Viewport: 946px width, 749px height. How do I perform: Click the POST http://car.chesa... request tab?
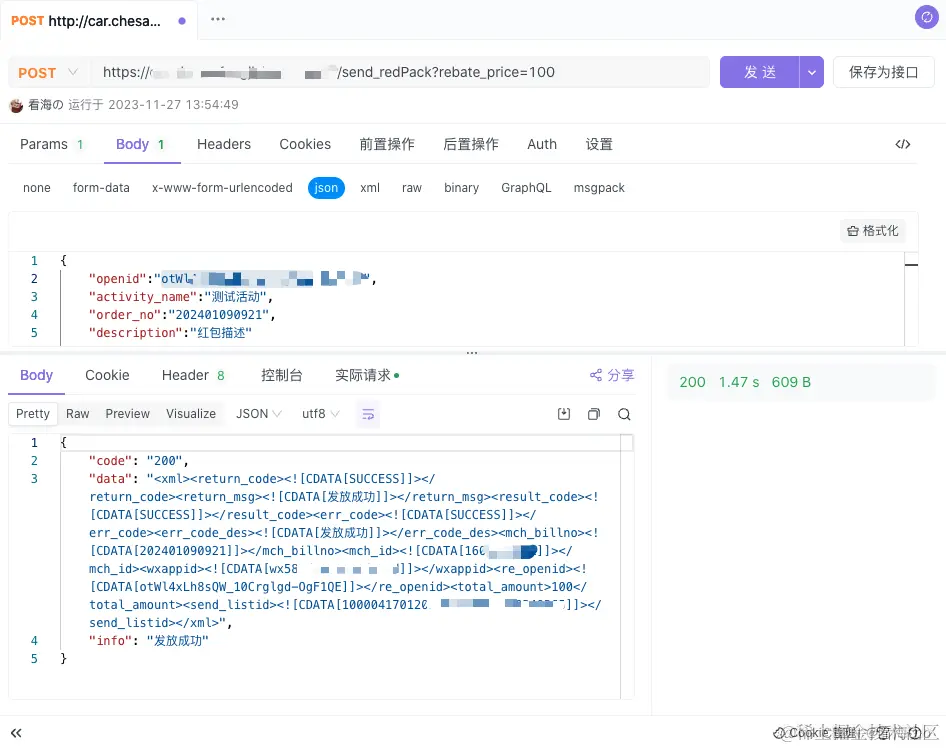(98, 21)
